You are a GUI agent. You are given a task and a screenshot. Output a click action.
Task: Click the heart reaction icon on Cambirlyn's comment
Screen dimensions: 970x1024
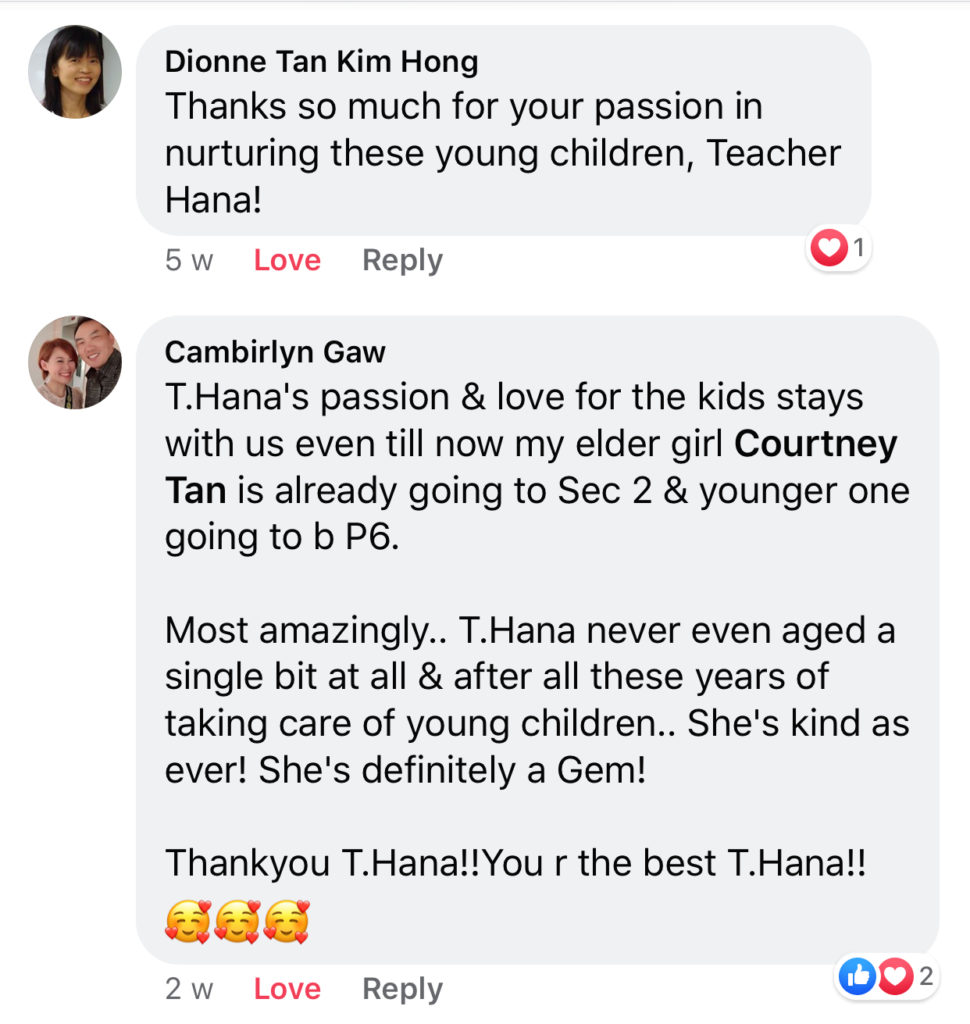(894, 977)
